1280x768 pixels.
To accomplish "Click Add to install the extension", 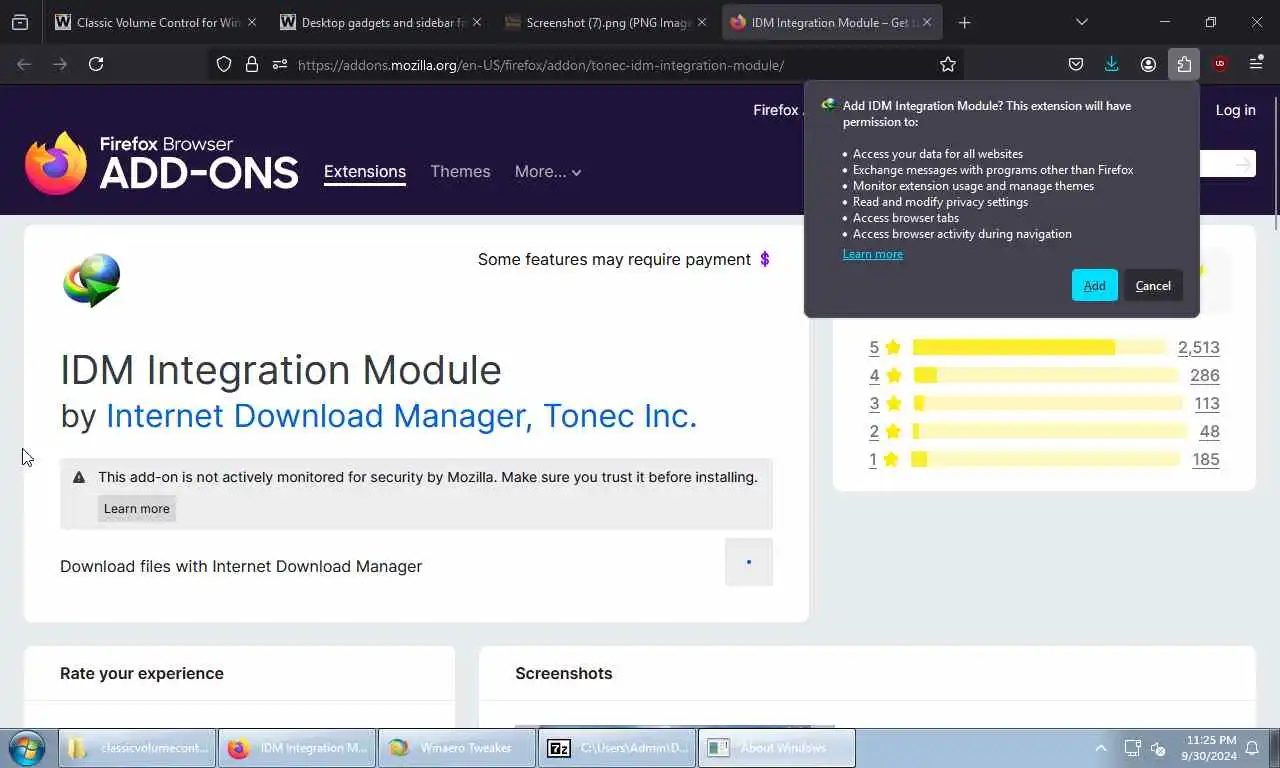I will [1094, 285].
